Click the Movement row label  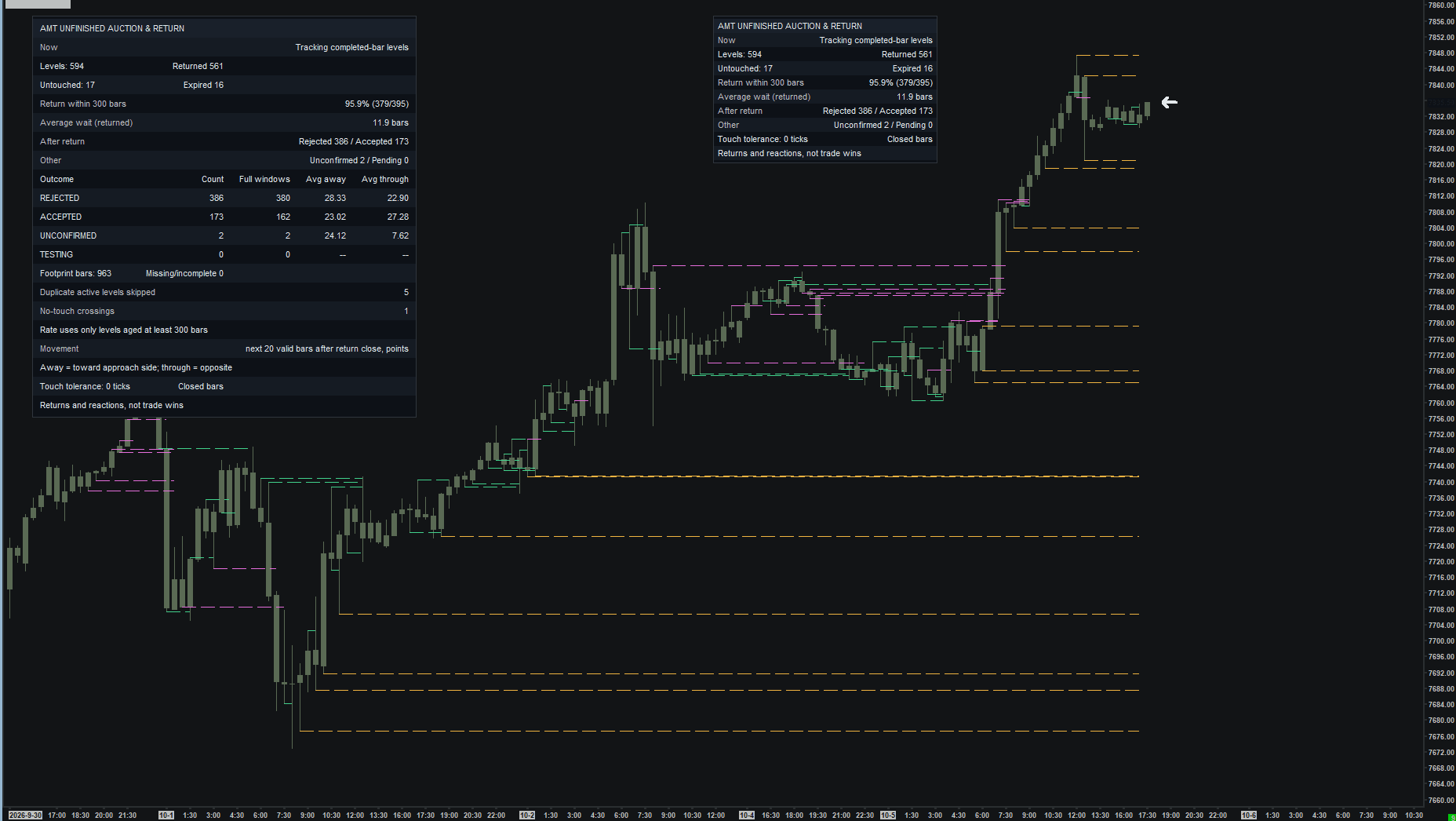tap(60, 348)
